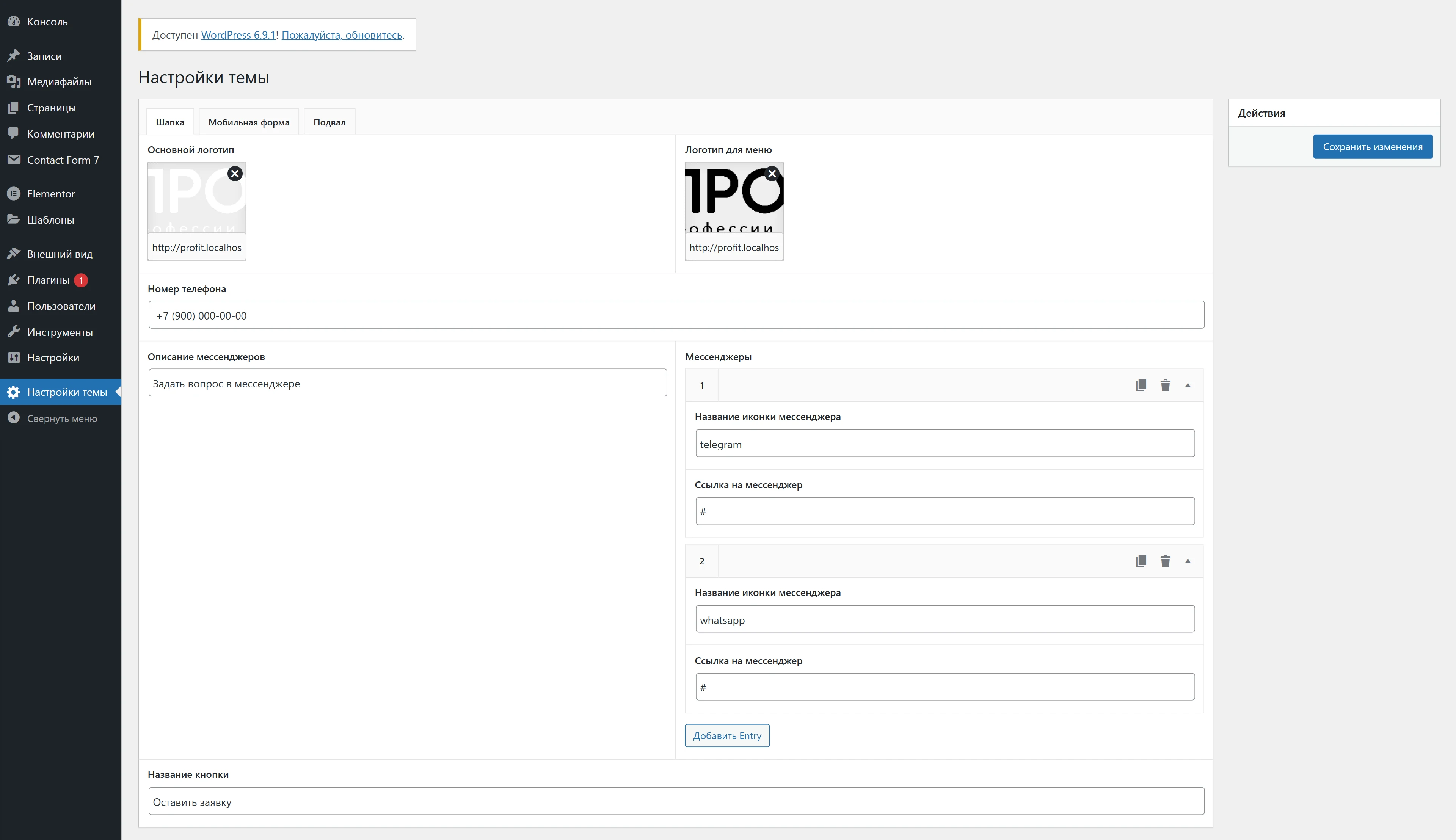Open Elementor in the sidebar

coord(51,194)
